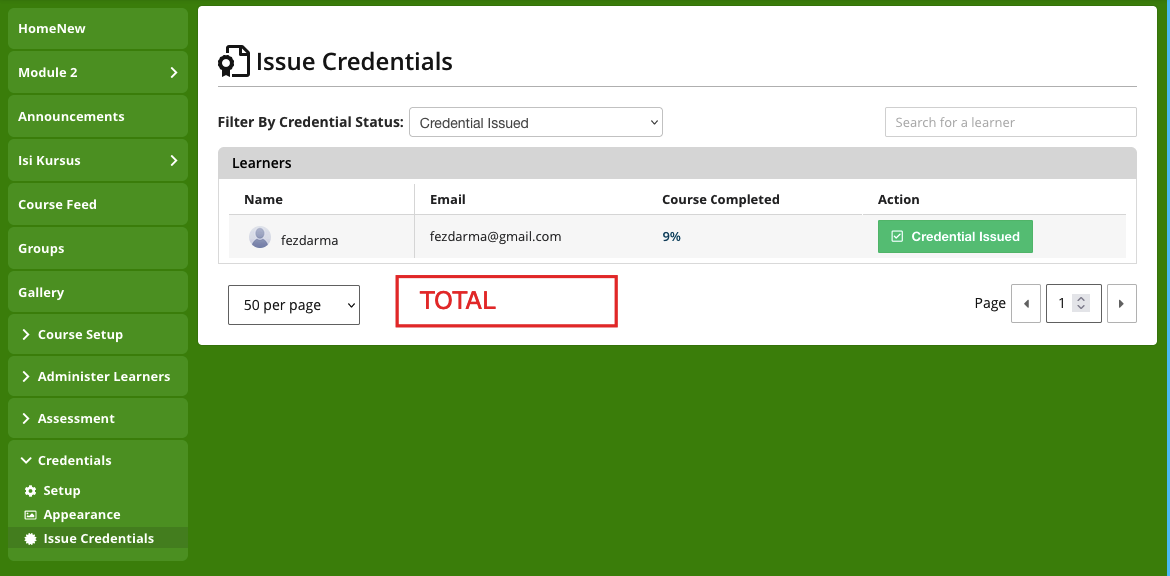The width and height of the screenshot is (1170, 576).
Task: Click the Issue Credentials page header icon
Action: point(234,61)
